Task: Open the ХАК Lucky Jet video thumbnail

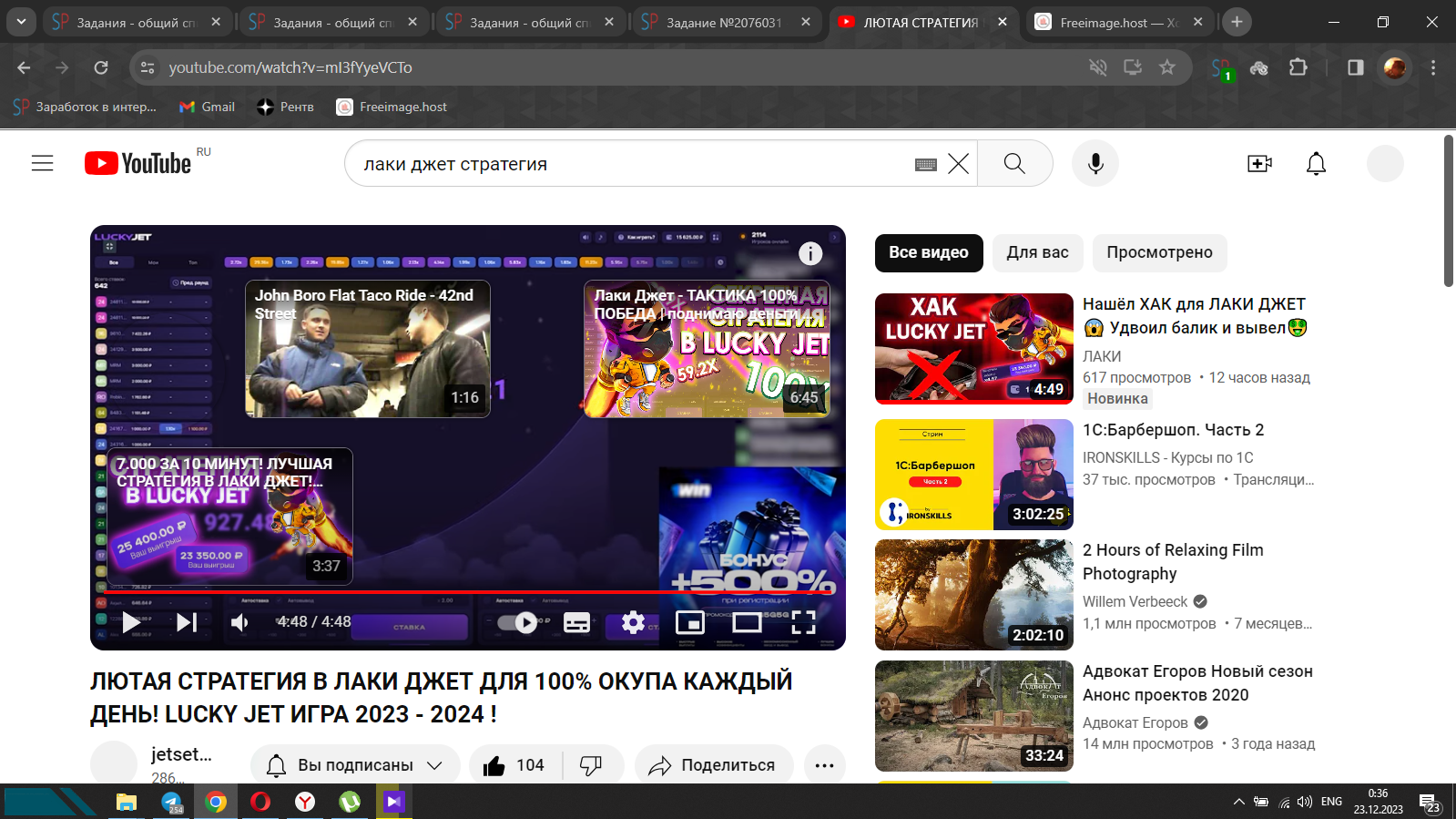Action: (974, 349)
